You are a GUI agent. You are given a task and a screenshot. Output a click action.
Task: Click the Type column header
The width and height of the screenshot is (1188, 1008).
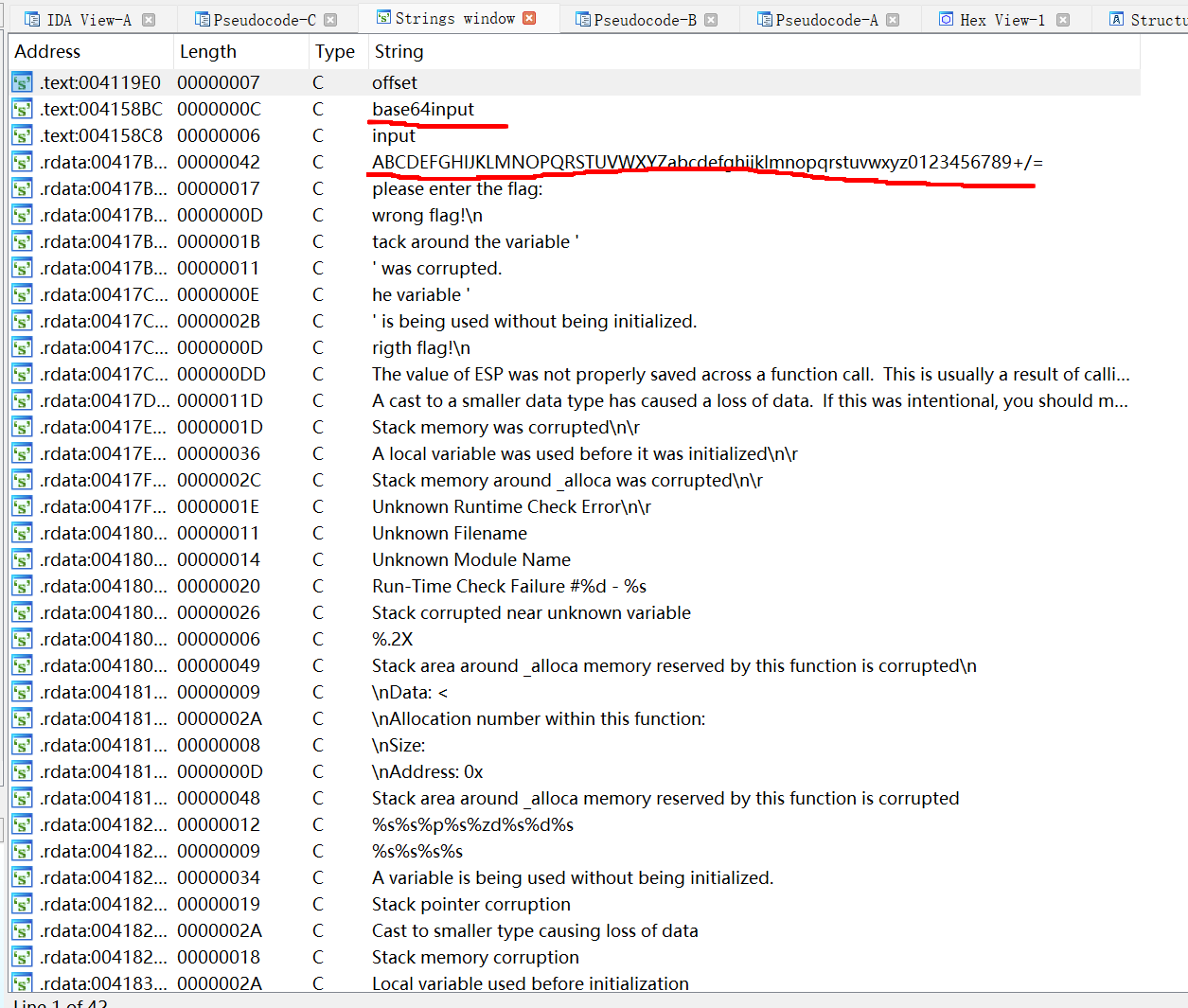334,52
